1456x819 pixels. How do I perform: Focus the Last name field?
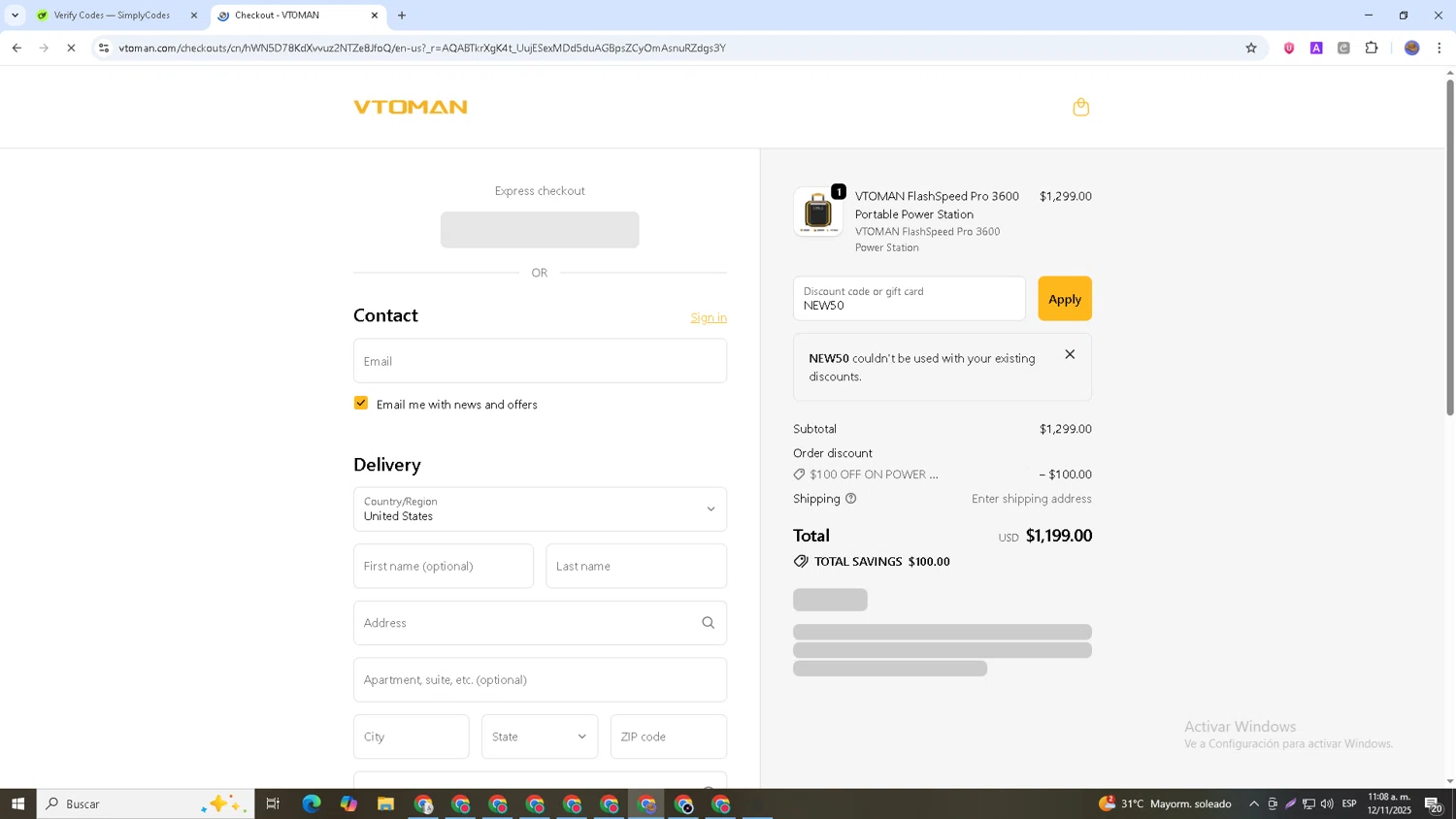pyautogui.click(x=637, y=566)
